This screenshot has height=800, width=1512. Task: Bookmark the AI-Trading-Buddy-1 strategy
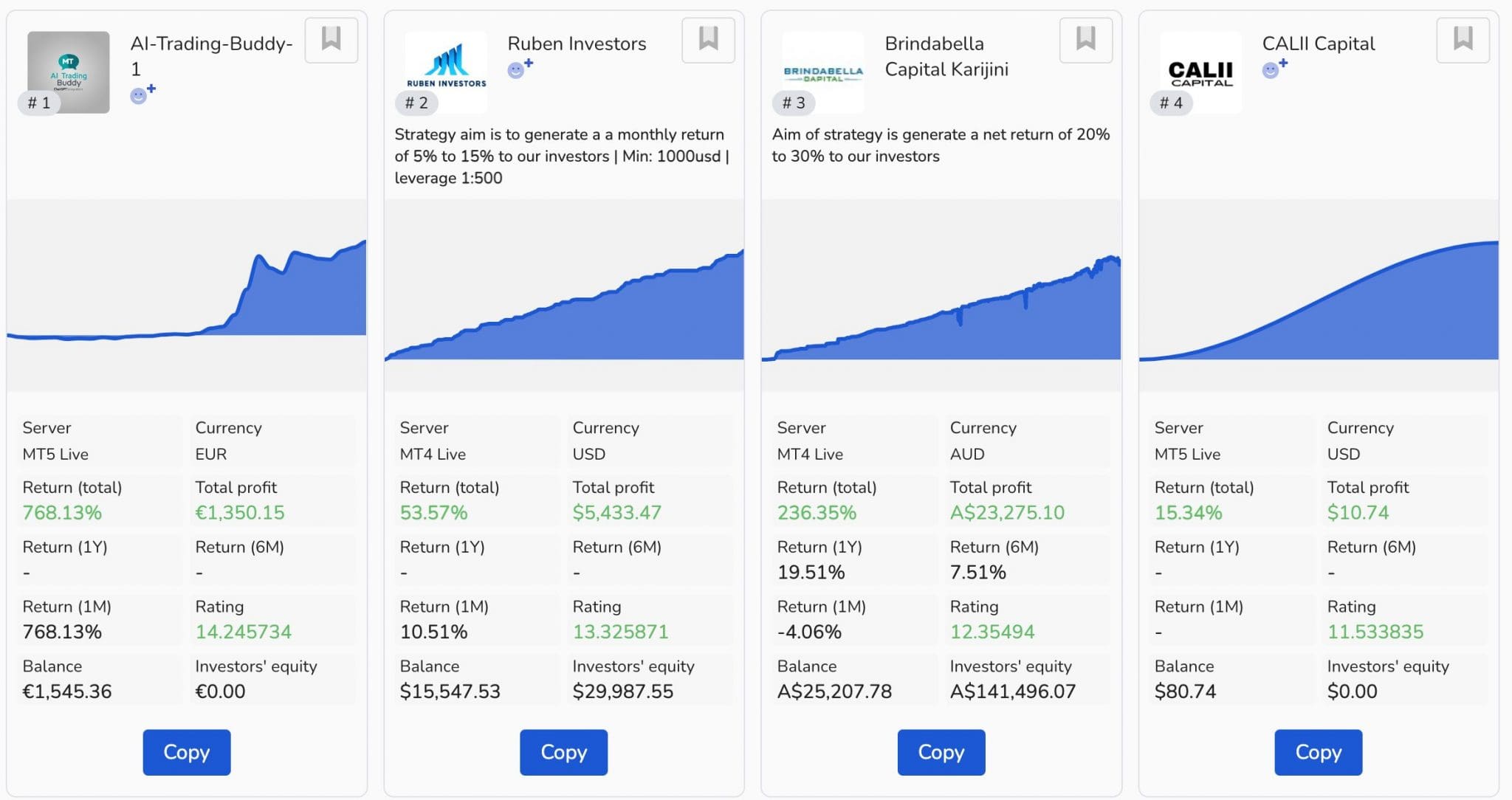click(x=331, y=40)
